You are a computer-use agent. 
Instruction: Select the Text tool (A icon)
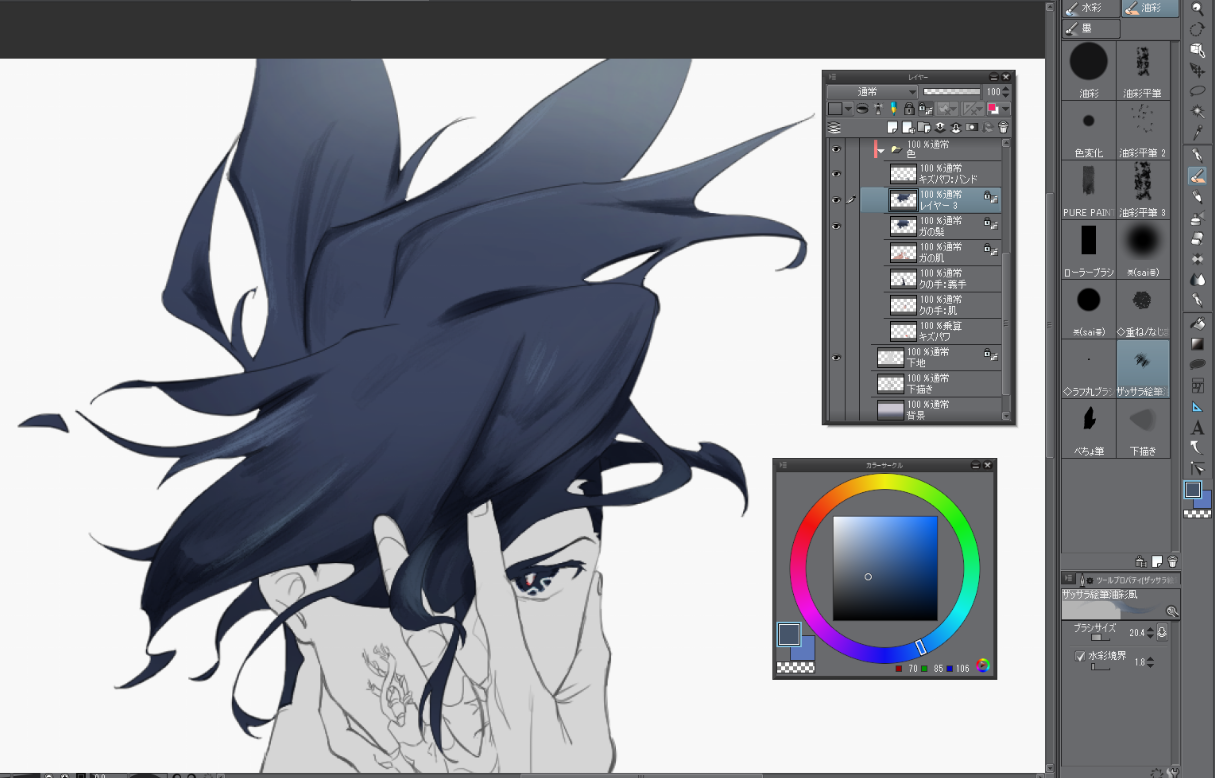point(1197,427)
